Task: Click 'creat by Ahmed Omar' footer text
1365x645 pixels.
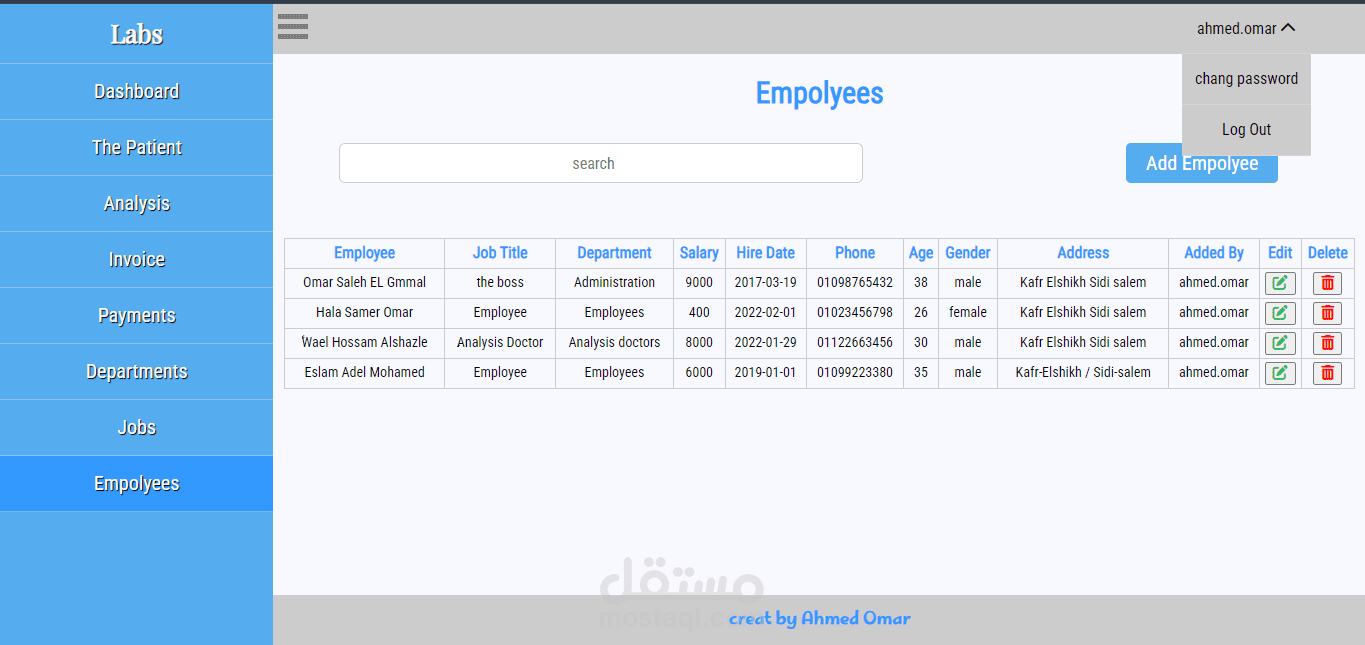Action: pos(820,618)
